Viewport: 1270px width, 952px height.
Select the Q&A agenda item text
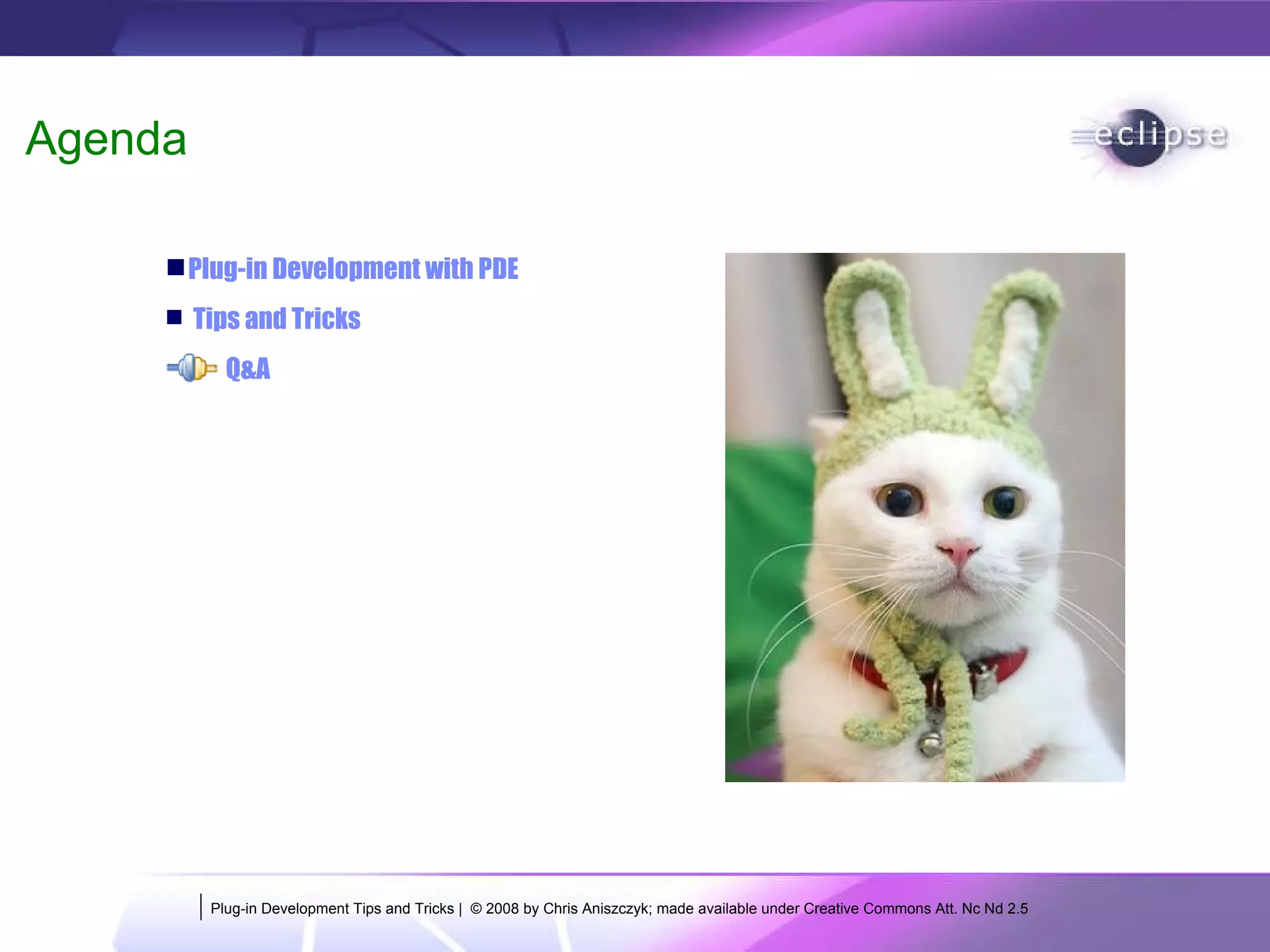tap(248, 369)
